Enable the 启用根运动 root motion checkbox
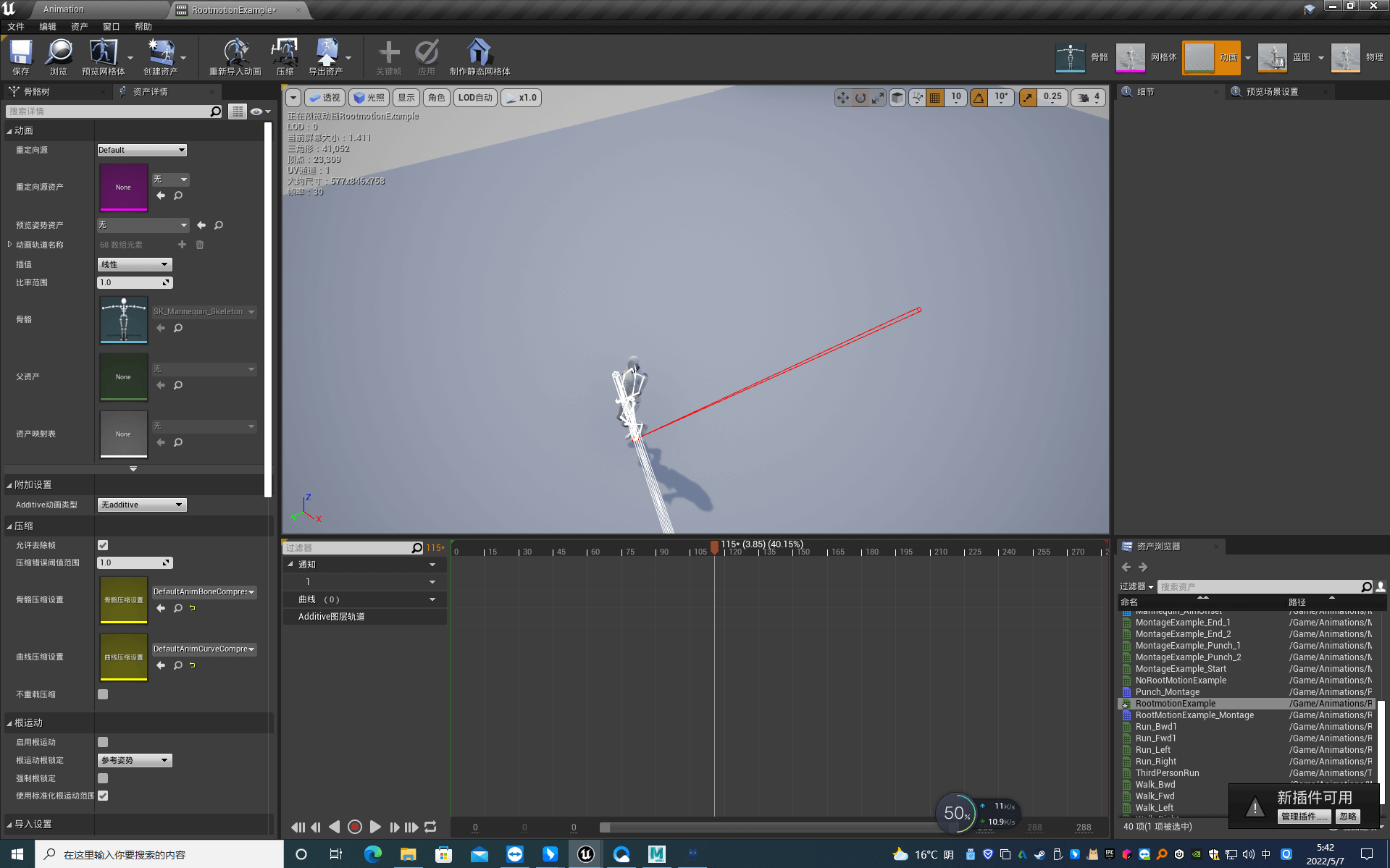 click(x=103, y=742)
